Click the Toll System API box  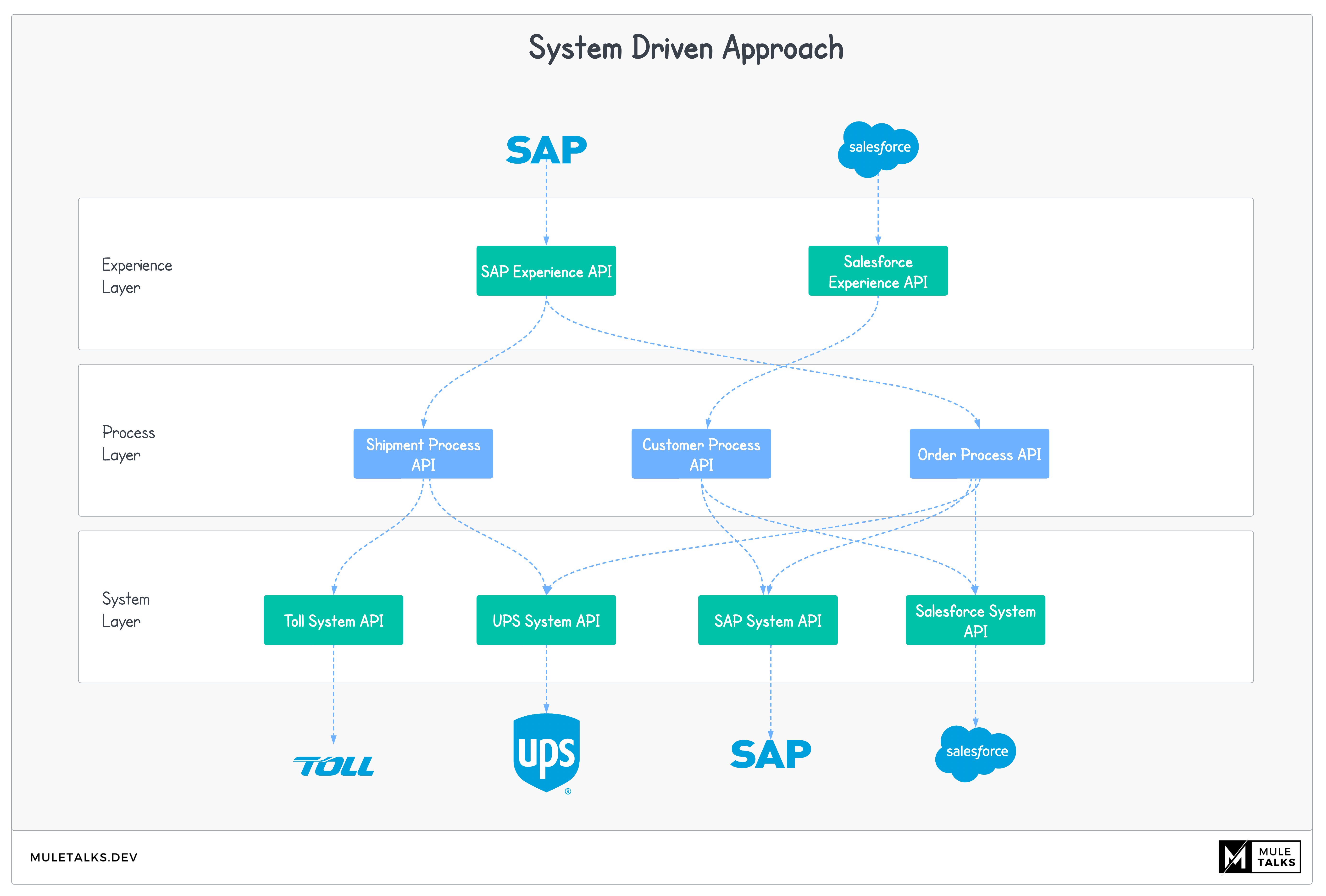tap(333, 620)
